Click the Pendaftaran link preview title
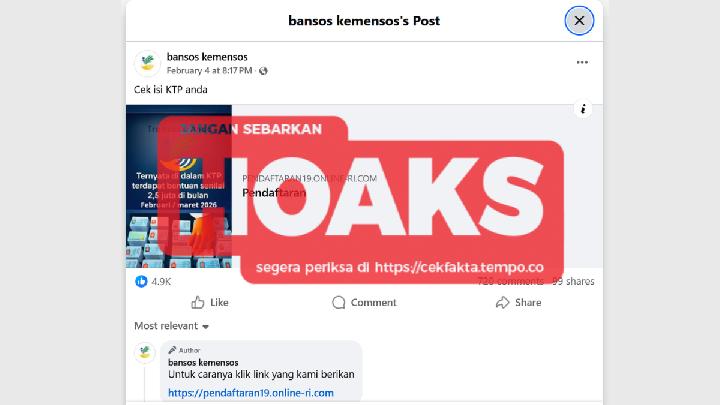 point(274,193)
